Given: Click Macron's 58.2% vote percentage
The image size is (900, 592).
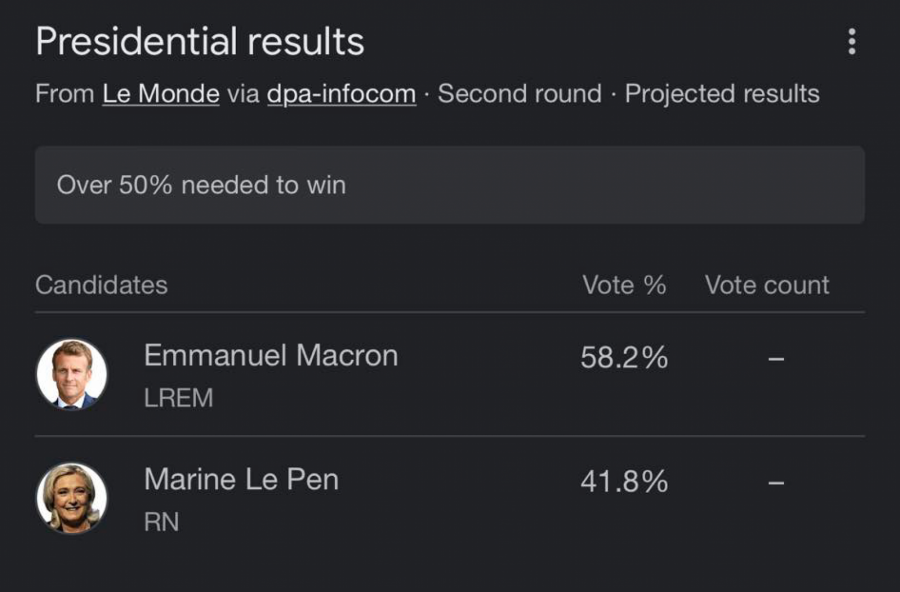Looking at the screenshot, I should coord(624,358).
